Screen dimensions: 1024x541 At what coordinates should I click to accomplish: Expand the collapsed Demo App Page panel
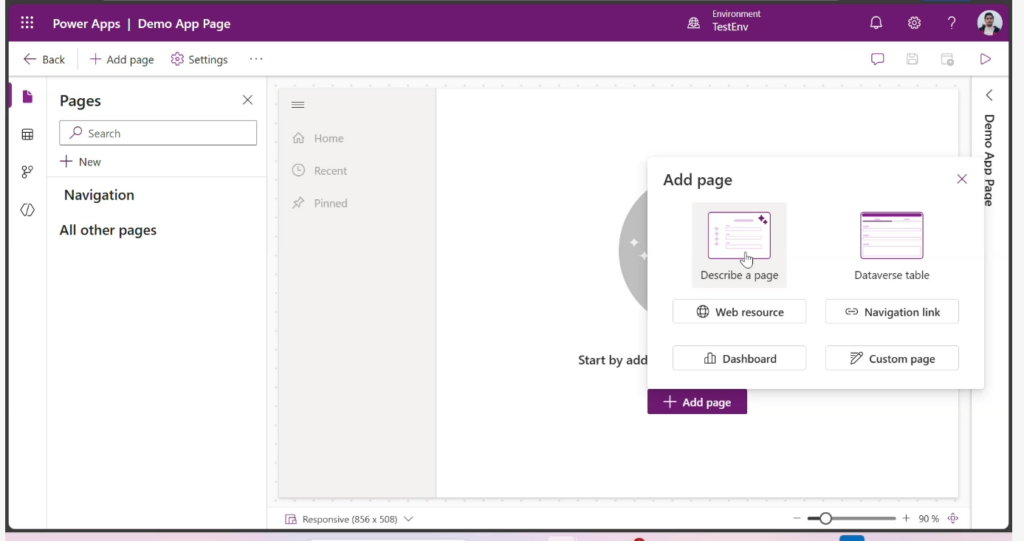(988, 95)
